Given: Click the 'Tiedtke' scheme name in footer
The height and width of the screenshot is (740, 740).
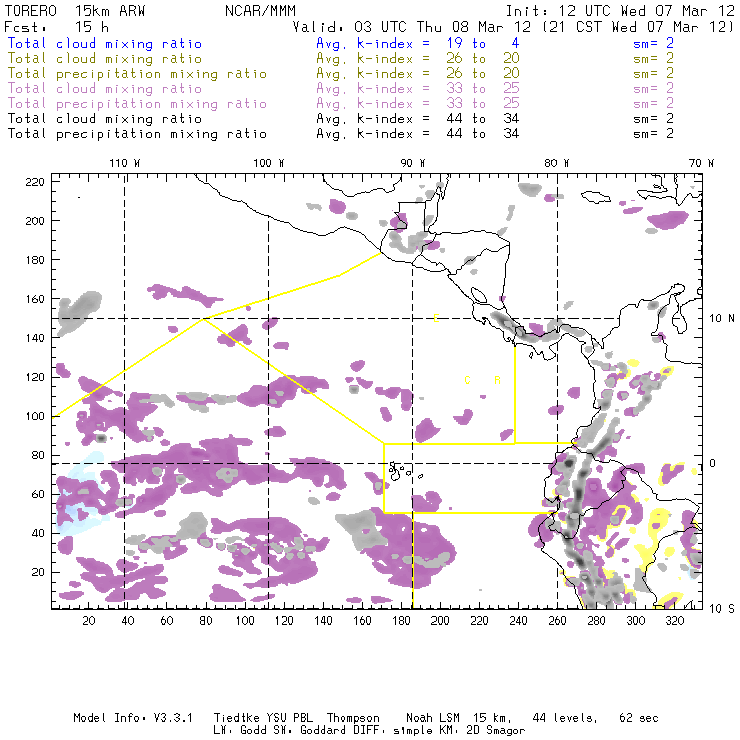Looking at the screenshot, I should point(237,718).
